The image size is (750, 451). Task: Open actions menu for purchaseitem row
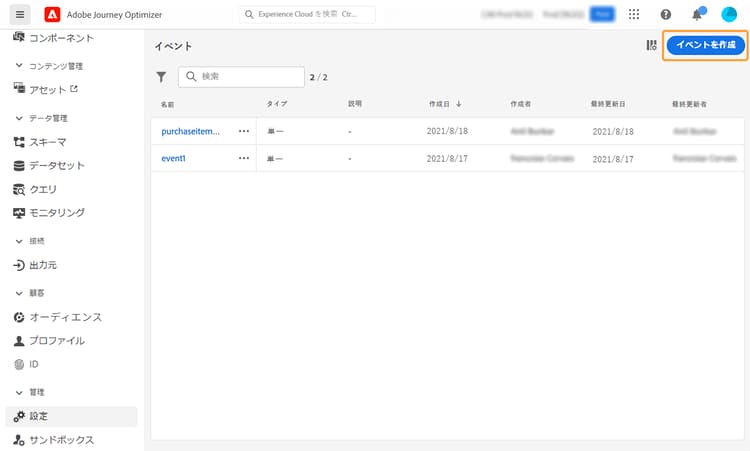tap(244, 131)
